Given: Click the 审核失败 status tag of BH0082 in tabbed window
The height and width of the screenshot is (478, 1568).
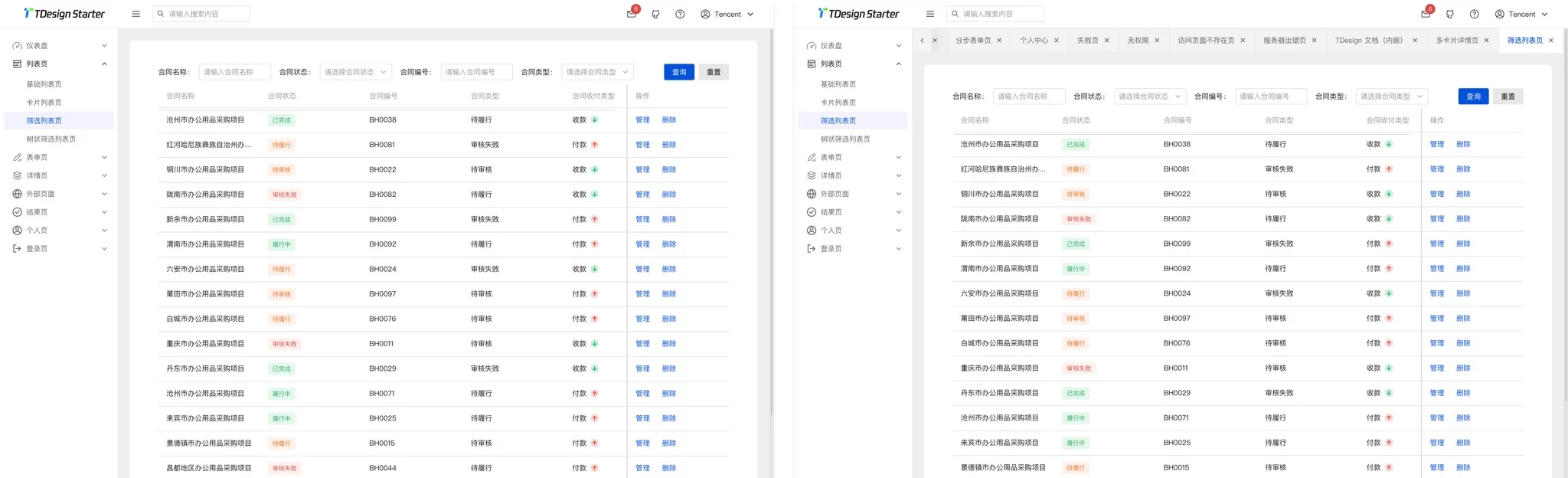Looking at the screenshot, I should [x=1079, y=219].
